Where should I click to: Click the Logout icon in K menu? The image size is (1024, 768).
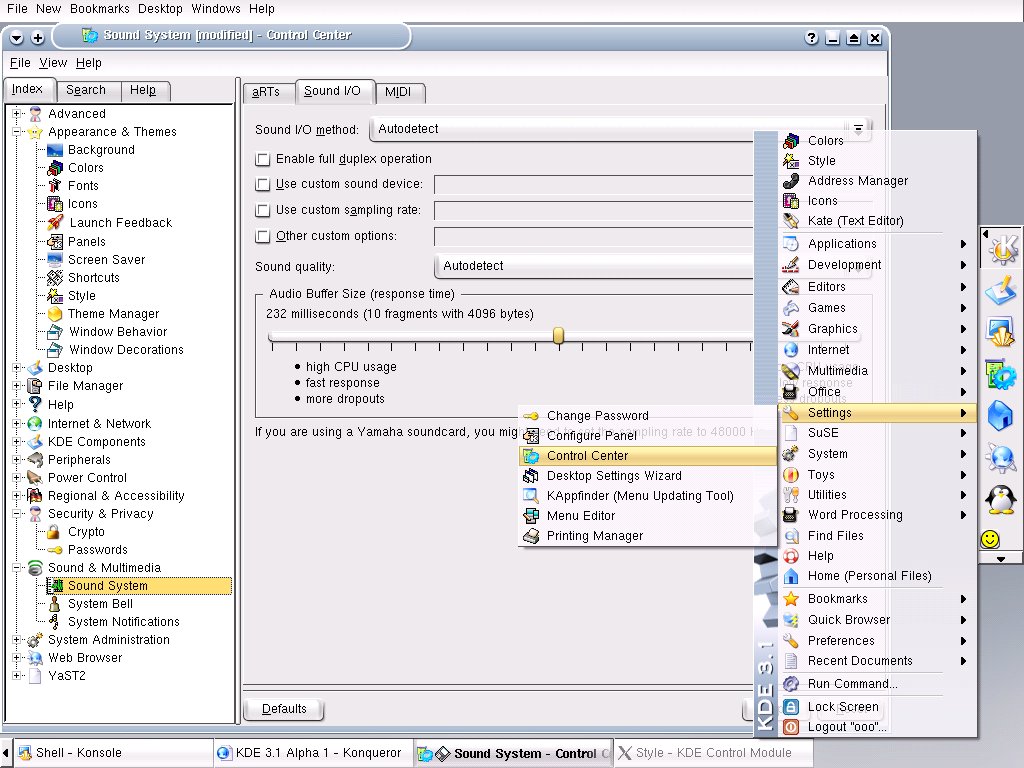791,727
